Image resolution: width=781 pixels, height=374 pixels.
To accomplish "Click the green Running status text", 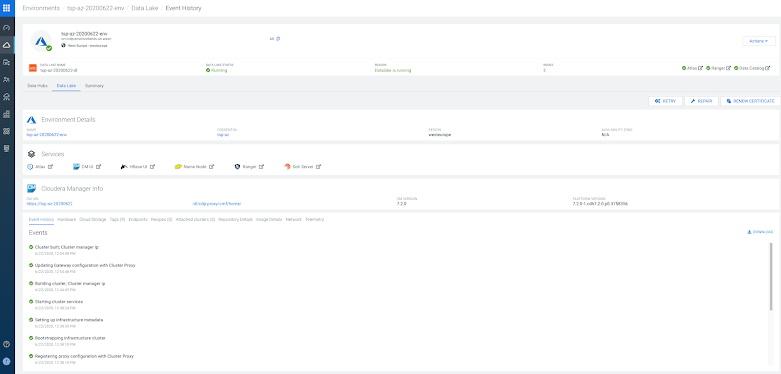I will click(x=219, y=70).
